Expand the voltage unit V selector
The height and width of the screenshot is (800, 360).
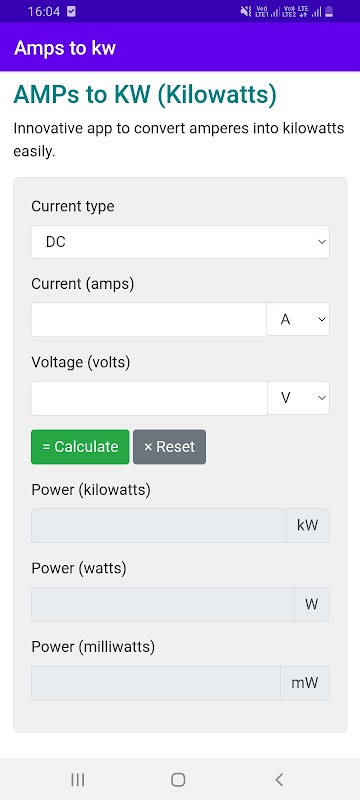click(298, 398)
